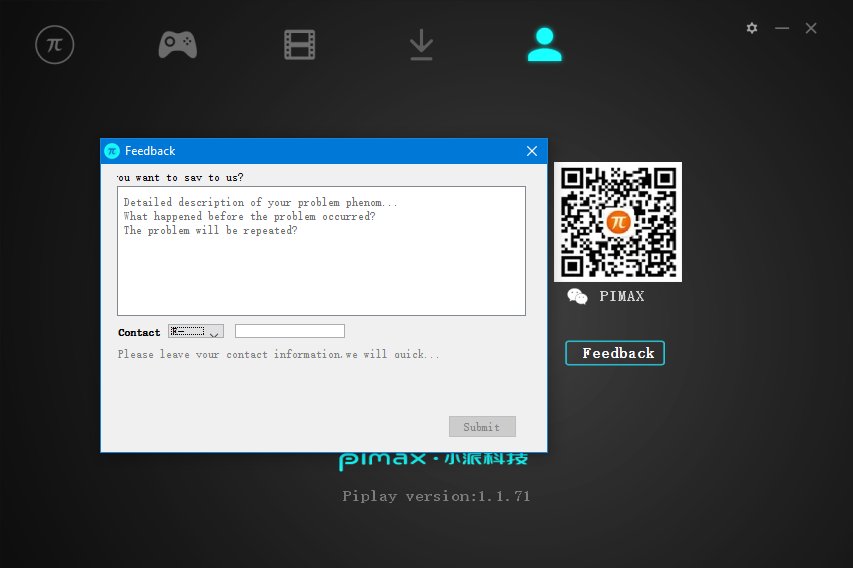The image size is (853, 568).
Task: Click the PIMAX label under QR code
Action: 622,296
